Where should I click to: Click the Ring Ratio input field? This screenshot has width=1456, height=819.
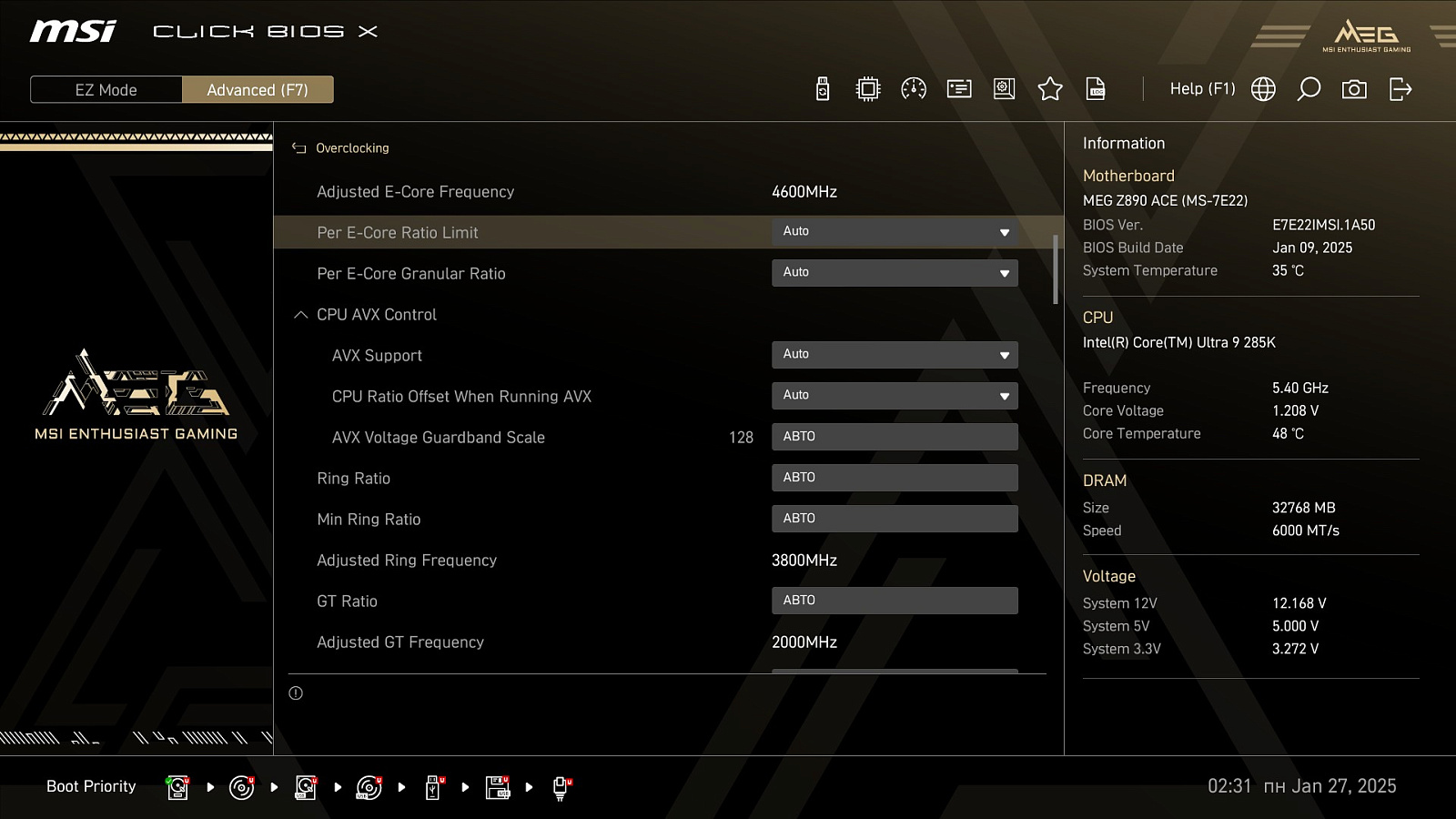(x=895, y=478)
